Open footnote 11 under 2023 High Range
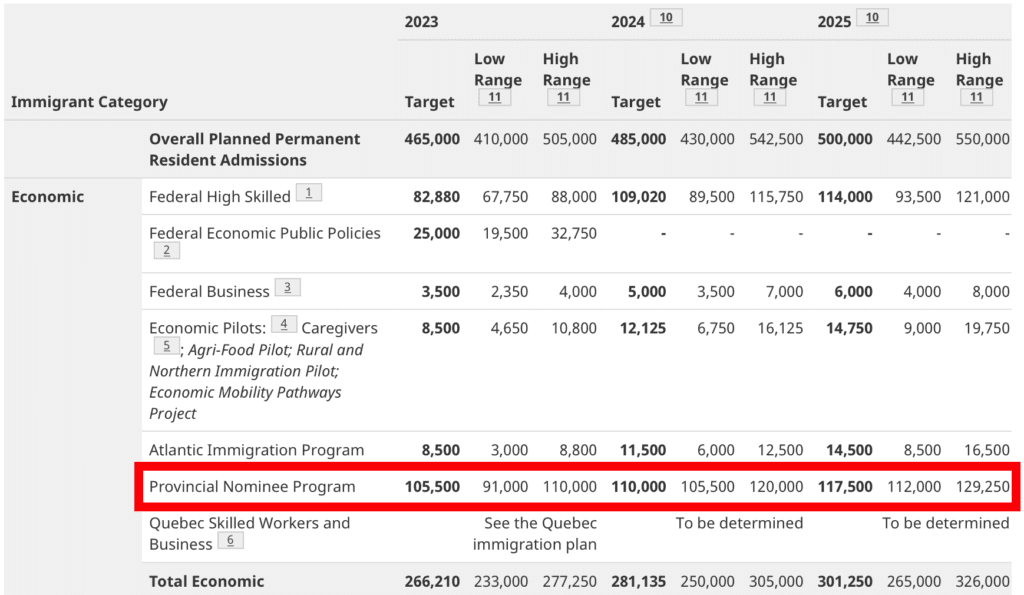This screenshot has width=1024, height=595. pyautogui.click(x=563, y=98)
